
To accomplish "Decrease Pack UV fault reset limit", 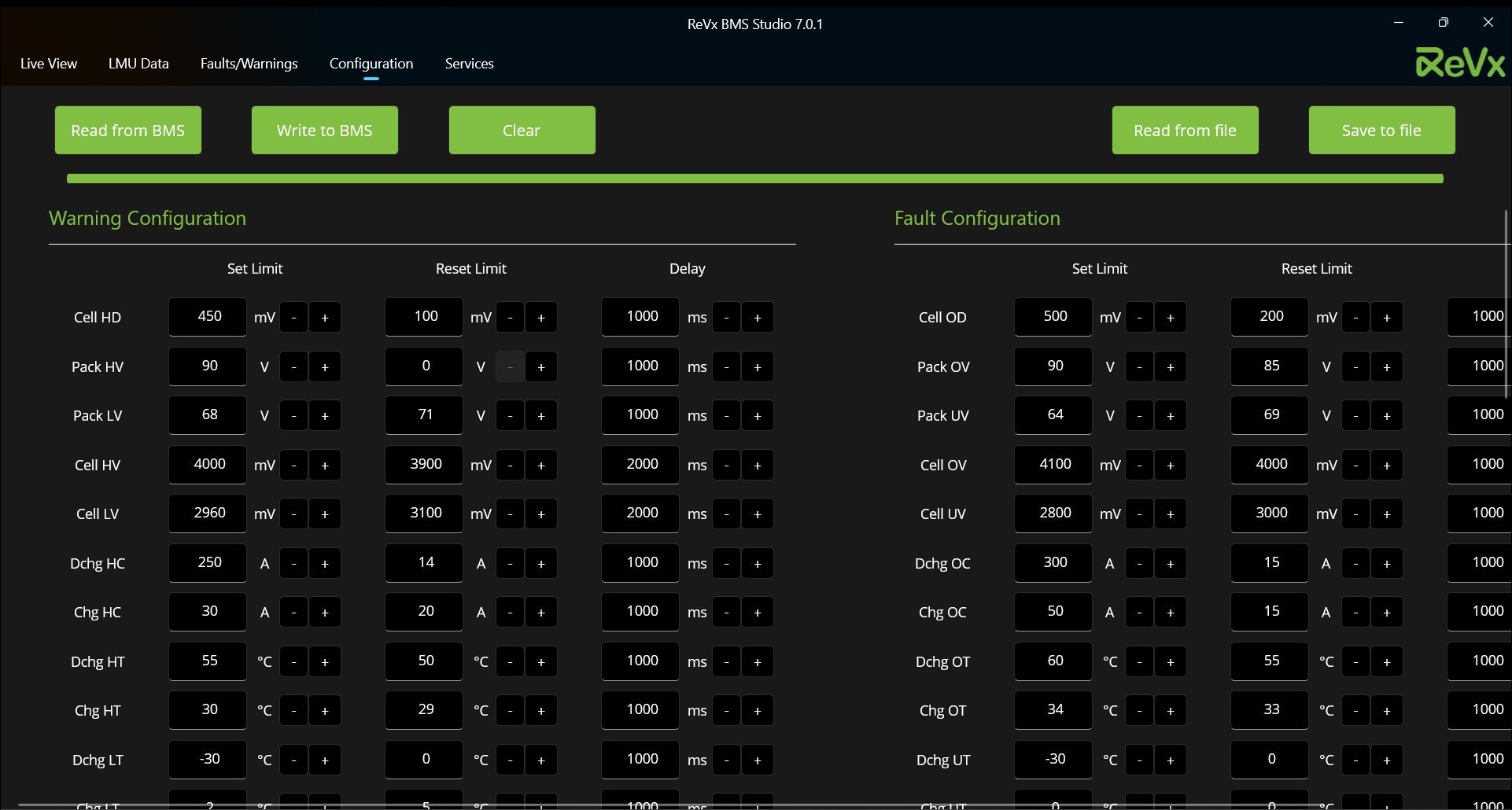I will coord(1355,416).
